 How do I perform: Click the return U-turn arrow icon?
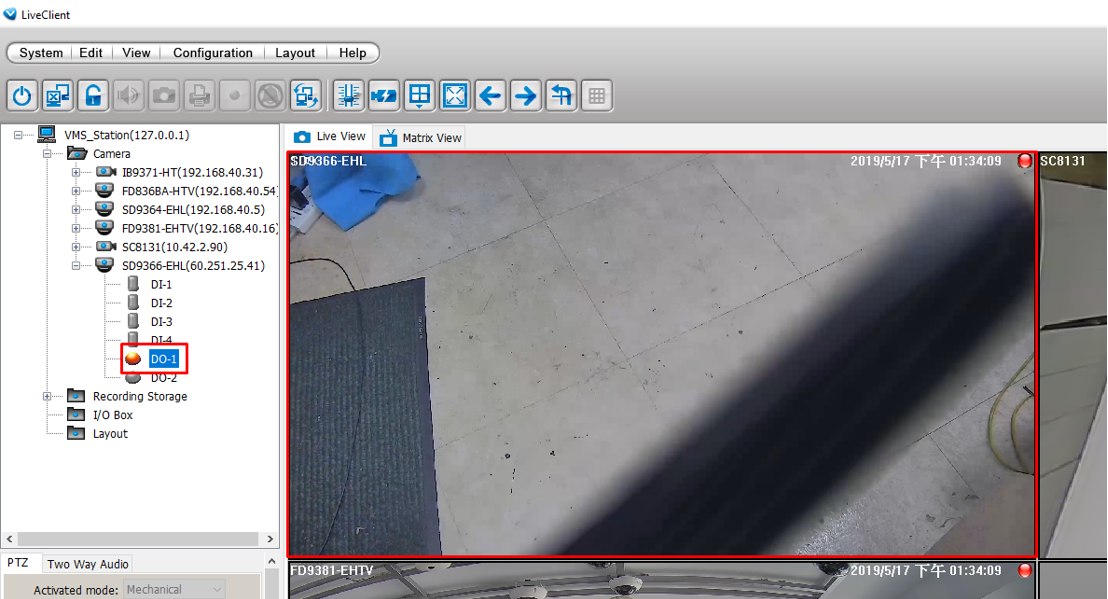click(561, 96)
